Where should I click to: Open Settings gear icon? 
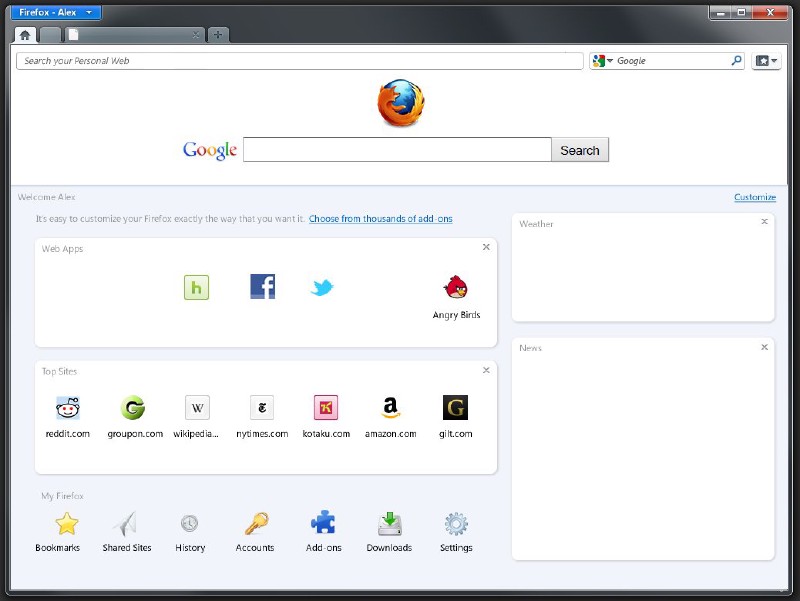point(456,524)
